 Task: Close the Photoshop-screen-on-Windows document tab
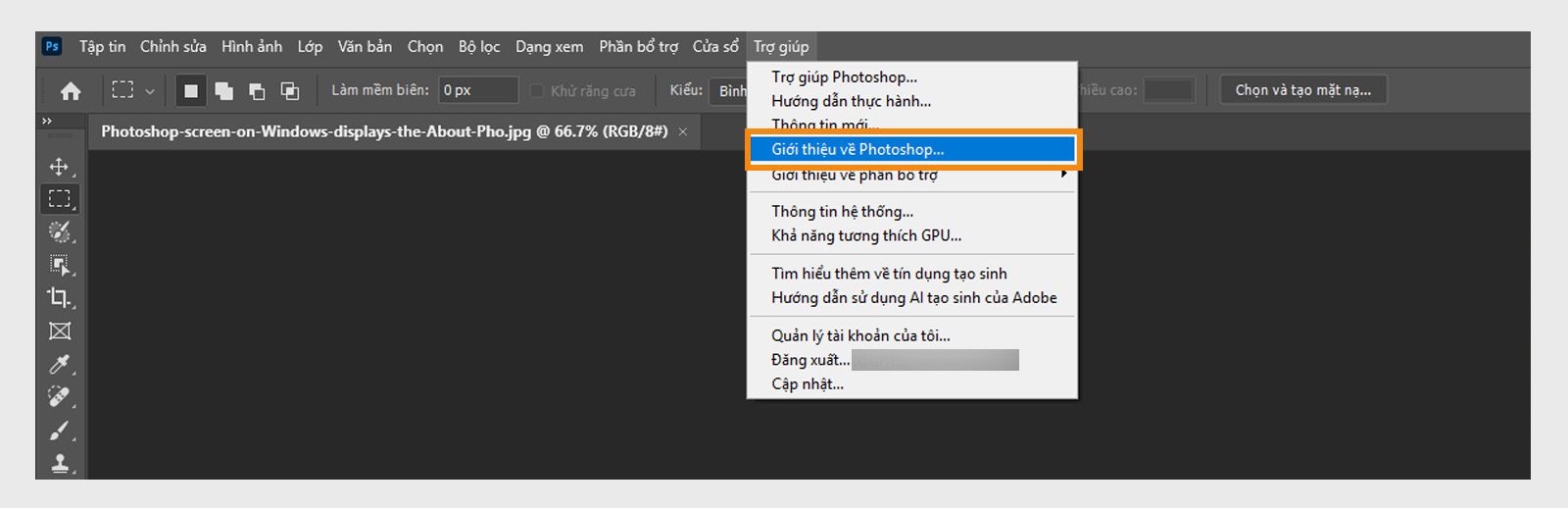683,131
